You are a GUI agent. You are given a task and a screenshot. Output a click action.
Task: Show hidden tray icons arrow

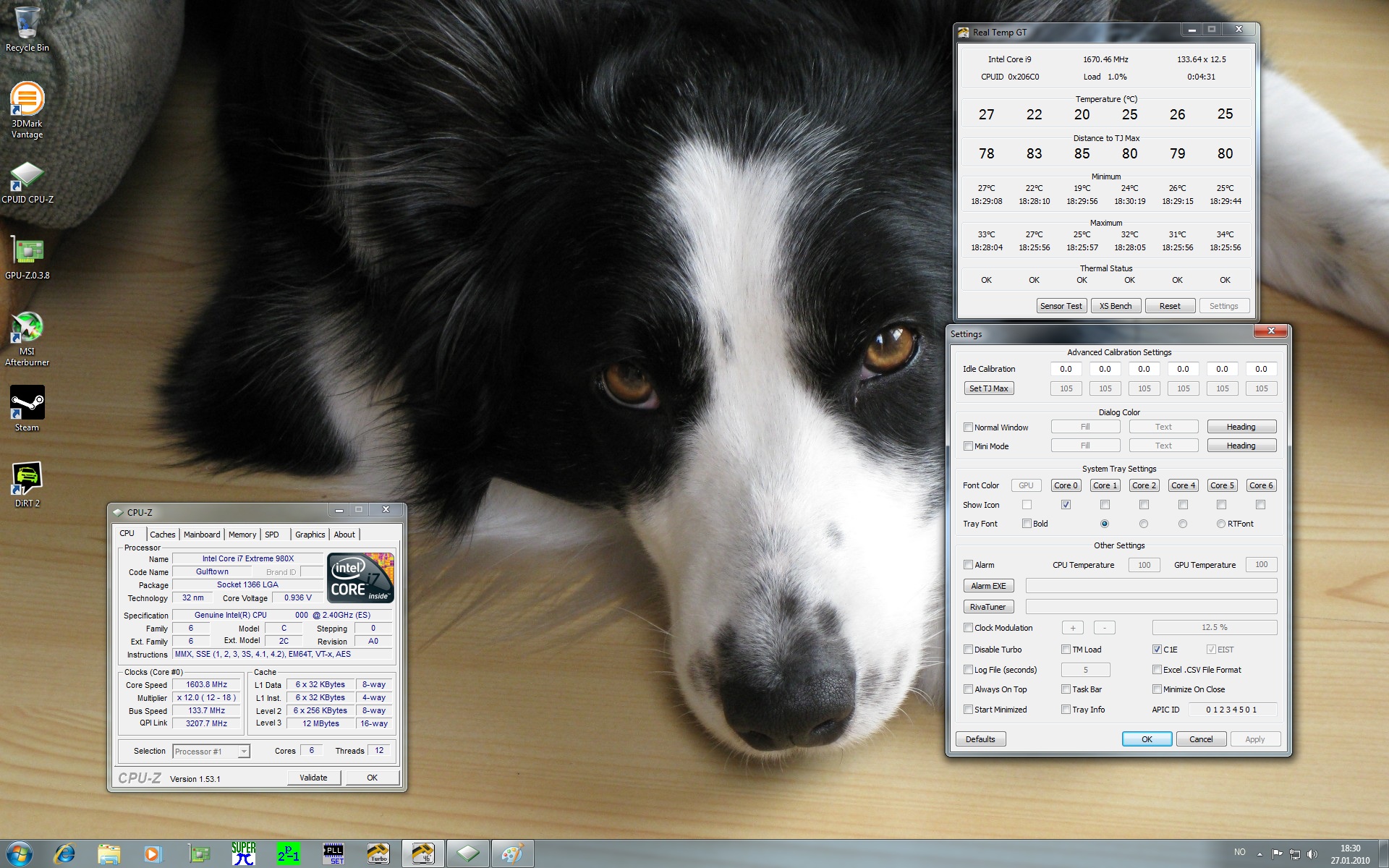(x=1260, y=854)
